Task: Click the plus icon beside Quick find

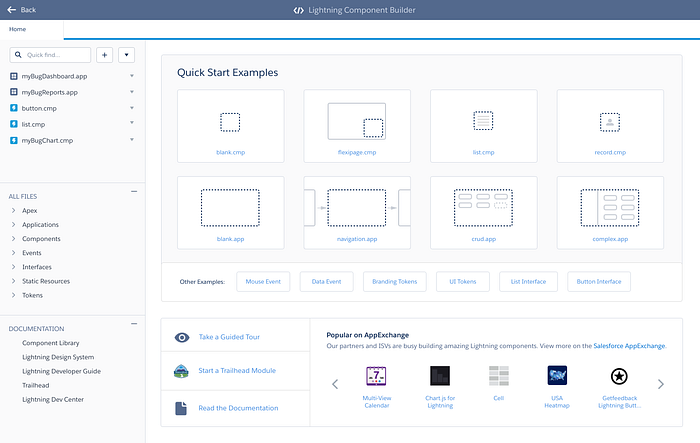Action: [105, 55]
